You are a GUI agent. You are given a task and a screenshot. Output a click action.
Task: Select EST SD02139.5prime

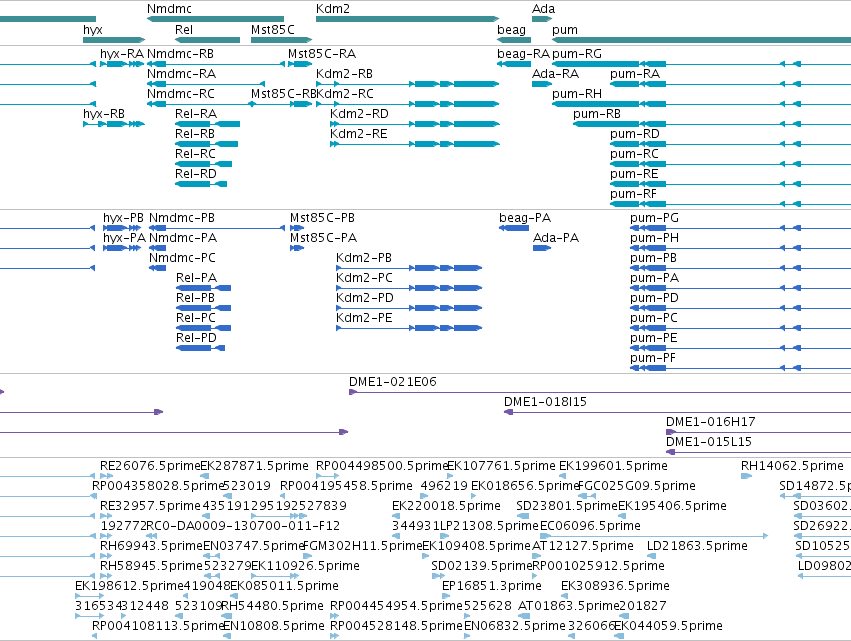(x=482, y=567)
